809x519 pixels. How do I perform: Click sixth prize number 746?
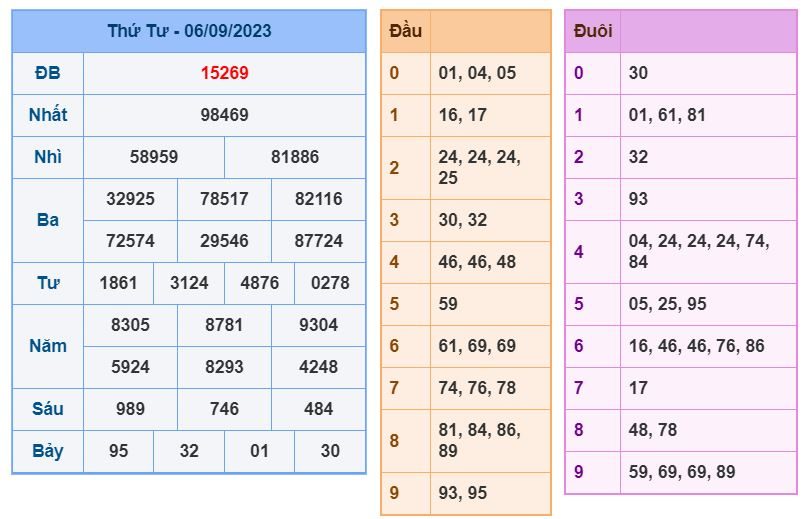click(224, 409)
